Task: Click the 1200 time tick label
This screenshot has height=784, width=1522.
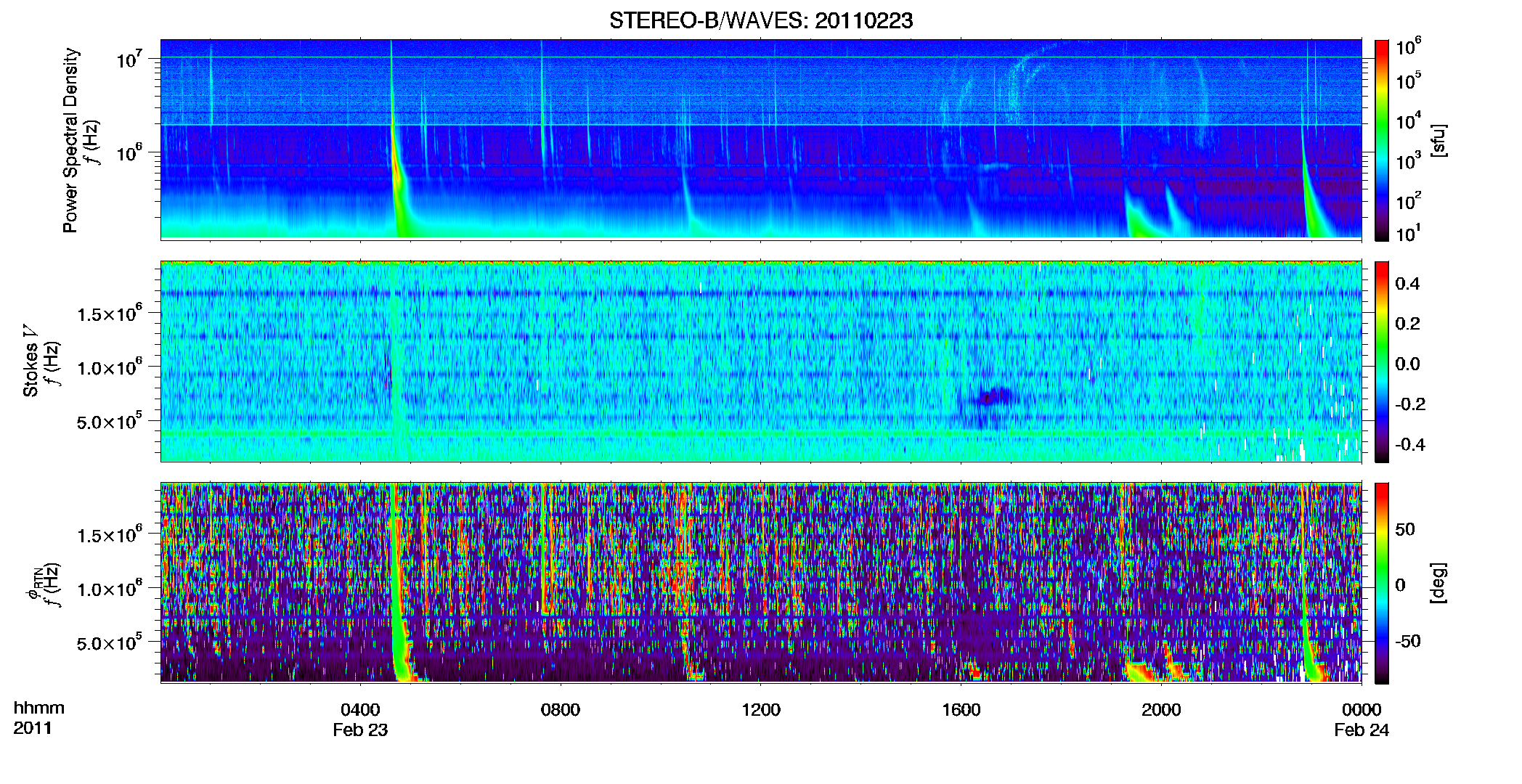Action: point(760,710)
